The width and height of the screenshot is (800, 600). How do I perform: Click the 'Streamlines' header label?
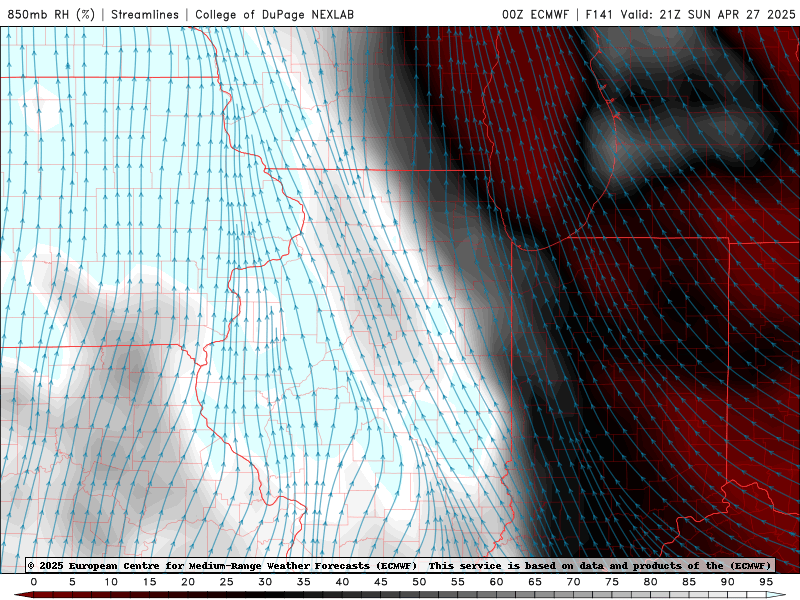[x=145, y=14]
